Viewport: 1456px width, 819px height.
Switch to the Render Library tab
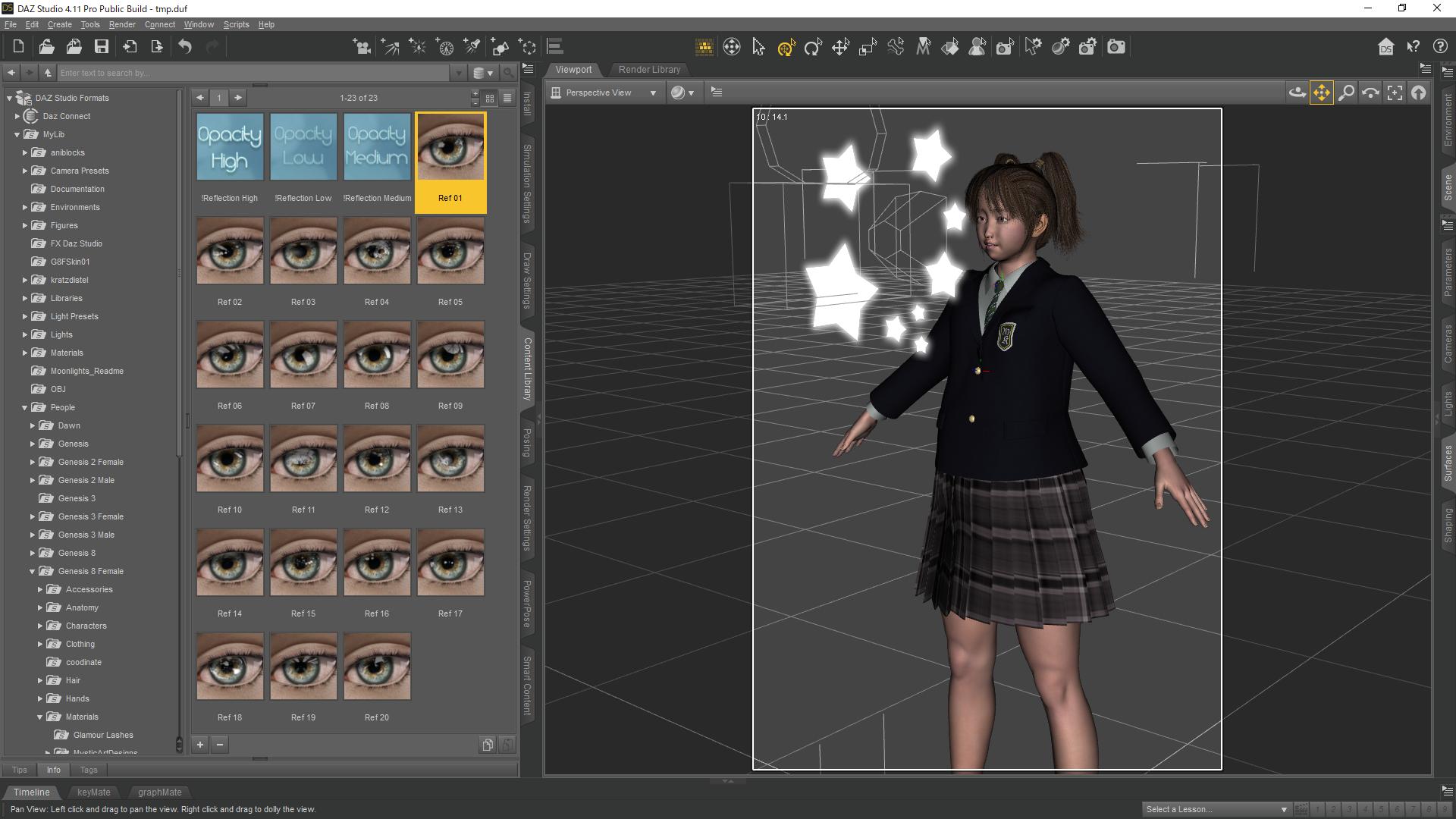click(649, 69)
